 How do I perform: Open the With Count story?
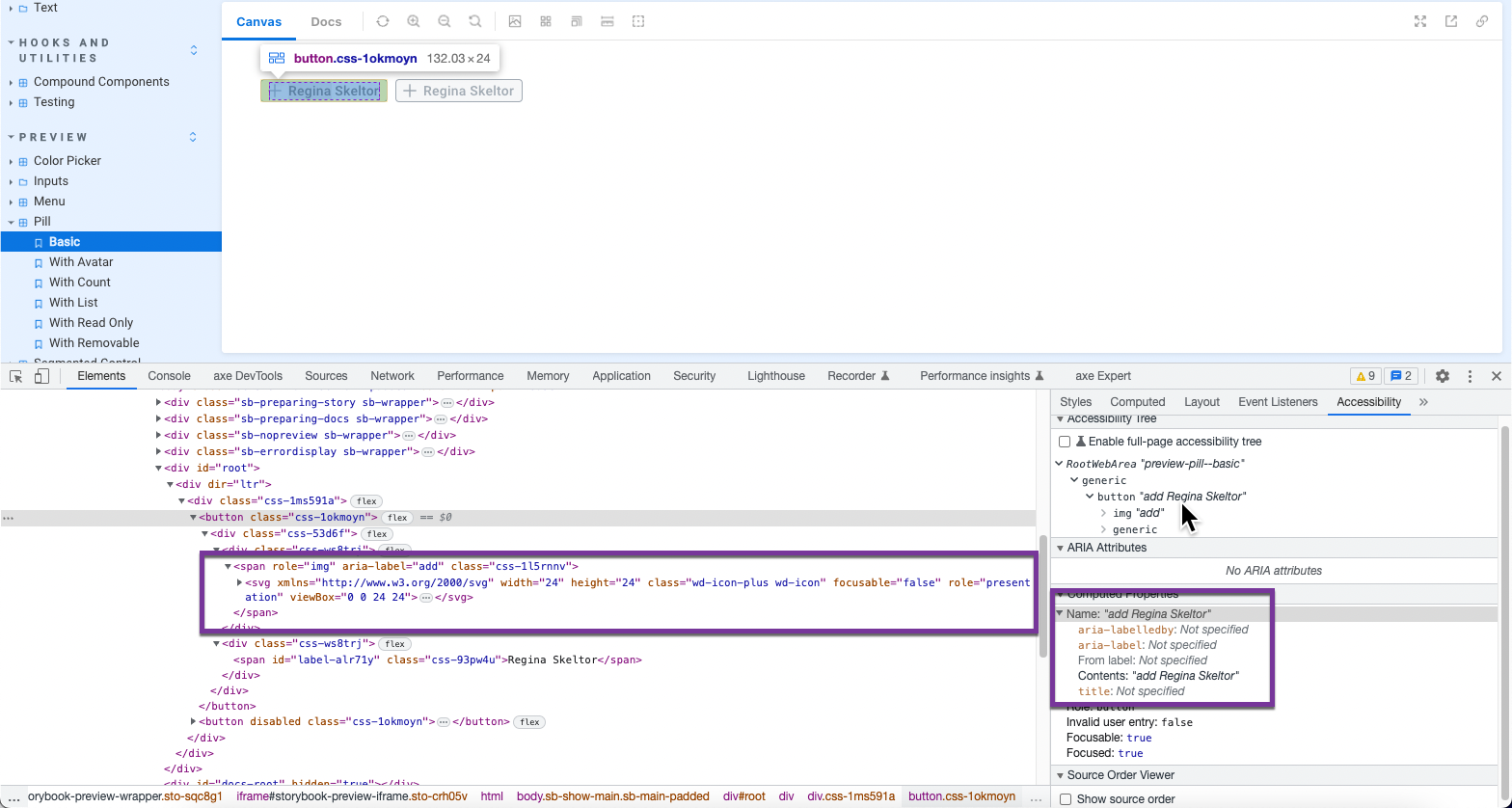tap(80, 283)
